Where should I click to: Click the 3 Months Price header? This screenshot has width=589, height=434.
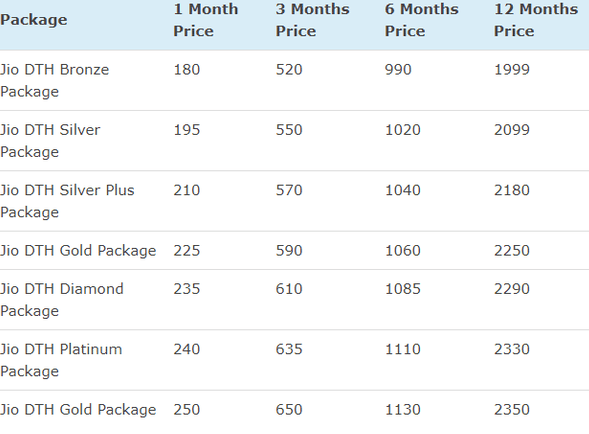point(313,20)
